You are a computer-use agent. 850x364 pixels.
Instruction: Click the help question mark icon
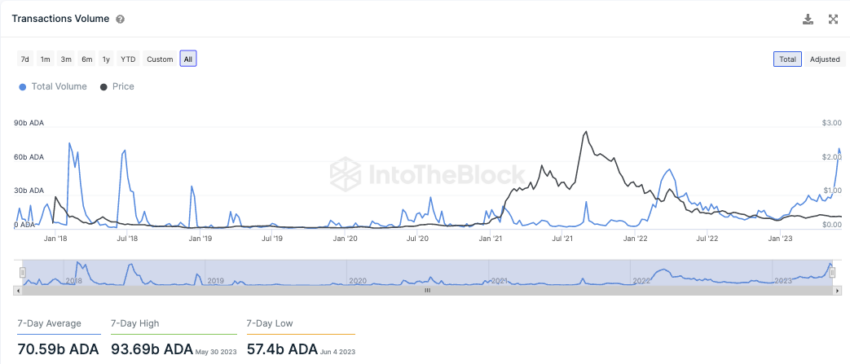click(x=120, y=20)
